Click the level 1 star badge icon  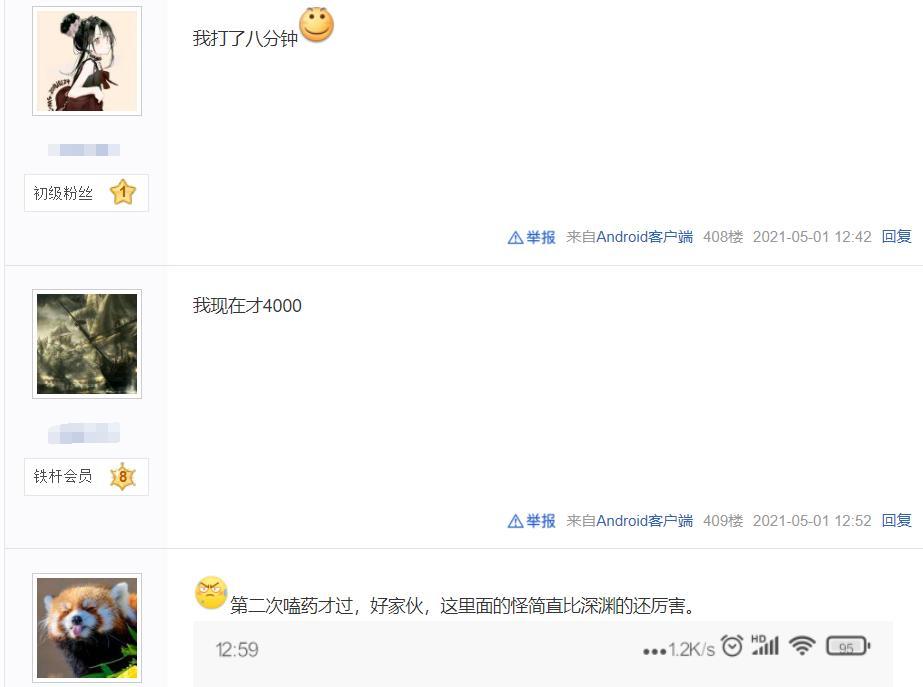[122, 192]
